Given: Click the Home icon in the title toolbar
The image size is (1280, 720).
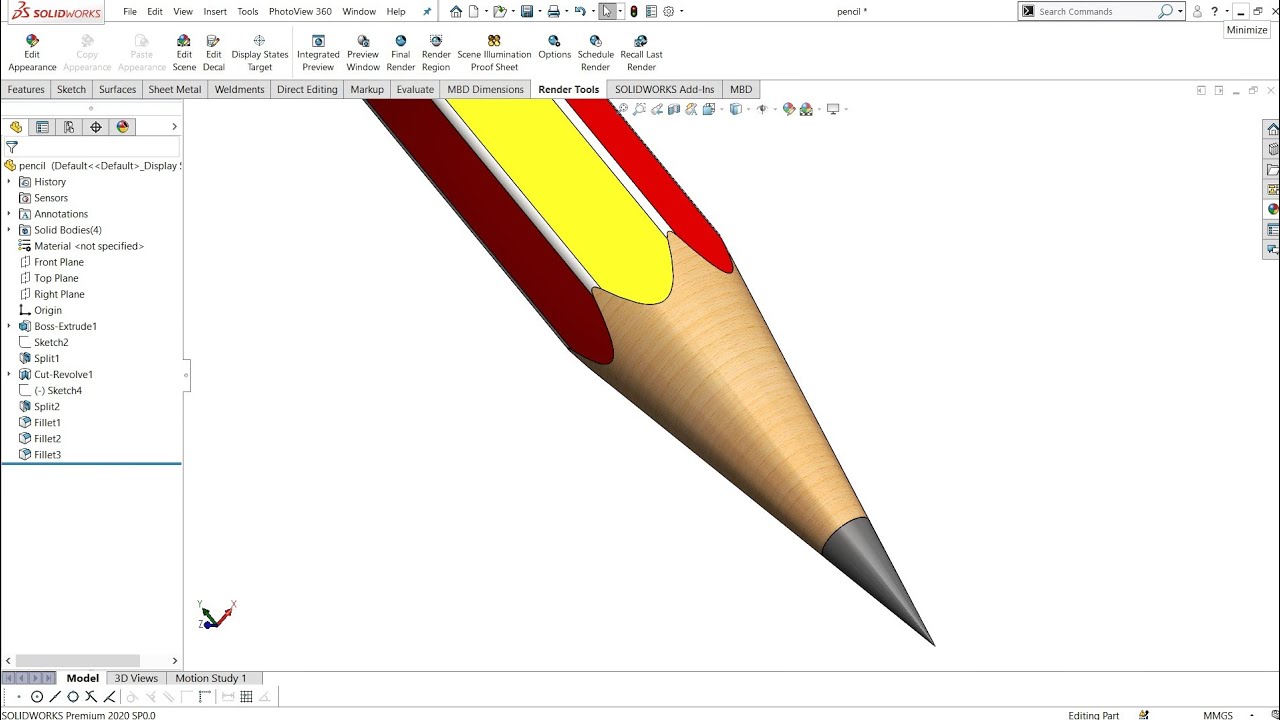Looking at the screenshot, I should [456, 12].
